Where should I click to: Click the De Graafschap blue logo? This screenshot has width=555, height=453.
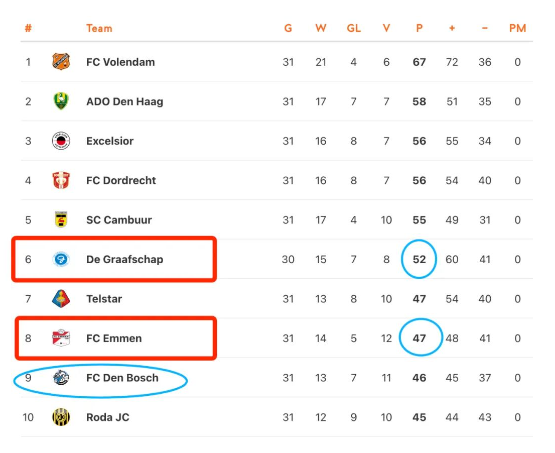coord(61,259)
